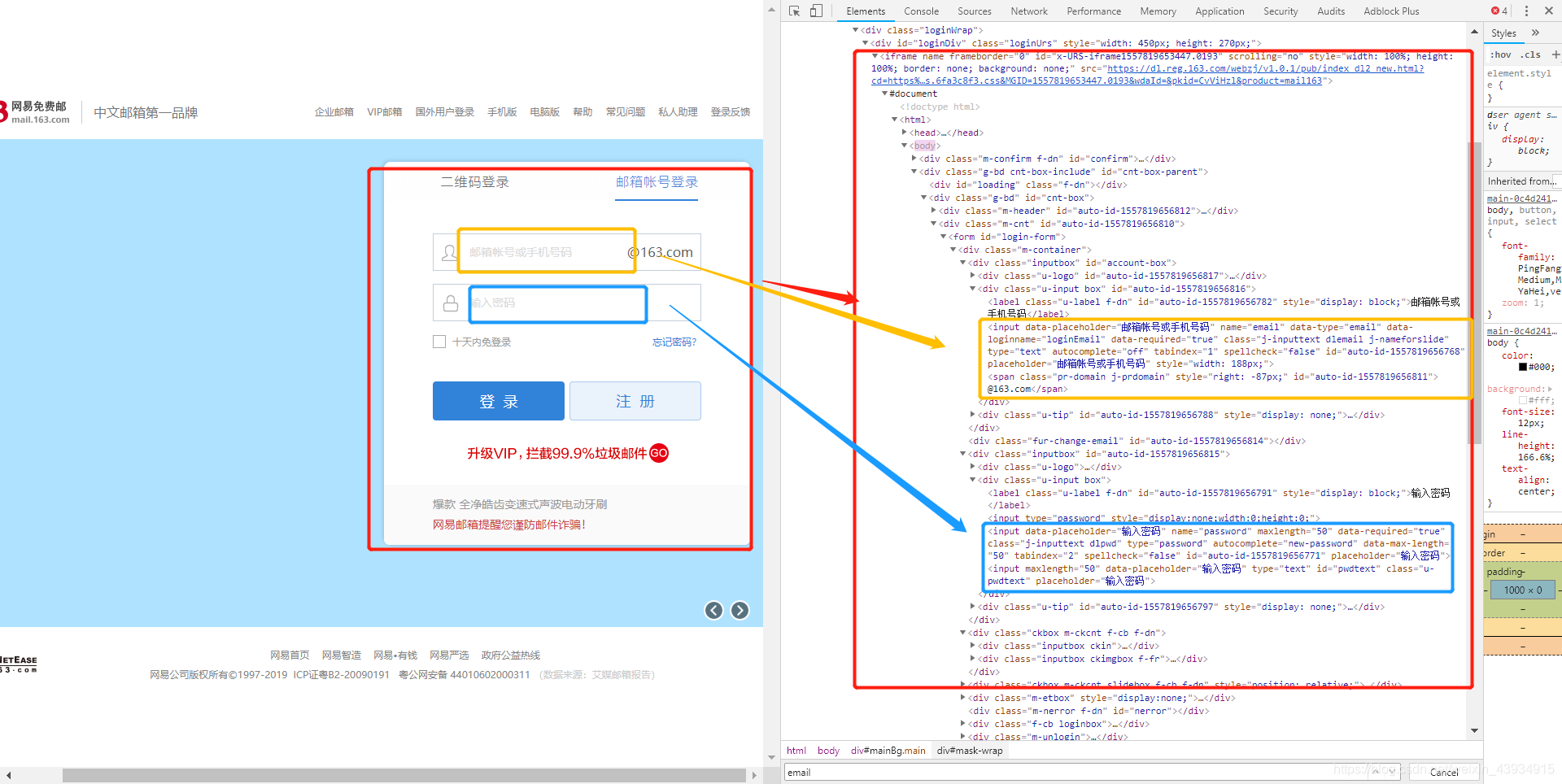The height and width of the screenshot is (784, 1562).
Task: Collapse the loginWrap div node
Action: click(855, 30)
